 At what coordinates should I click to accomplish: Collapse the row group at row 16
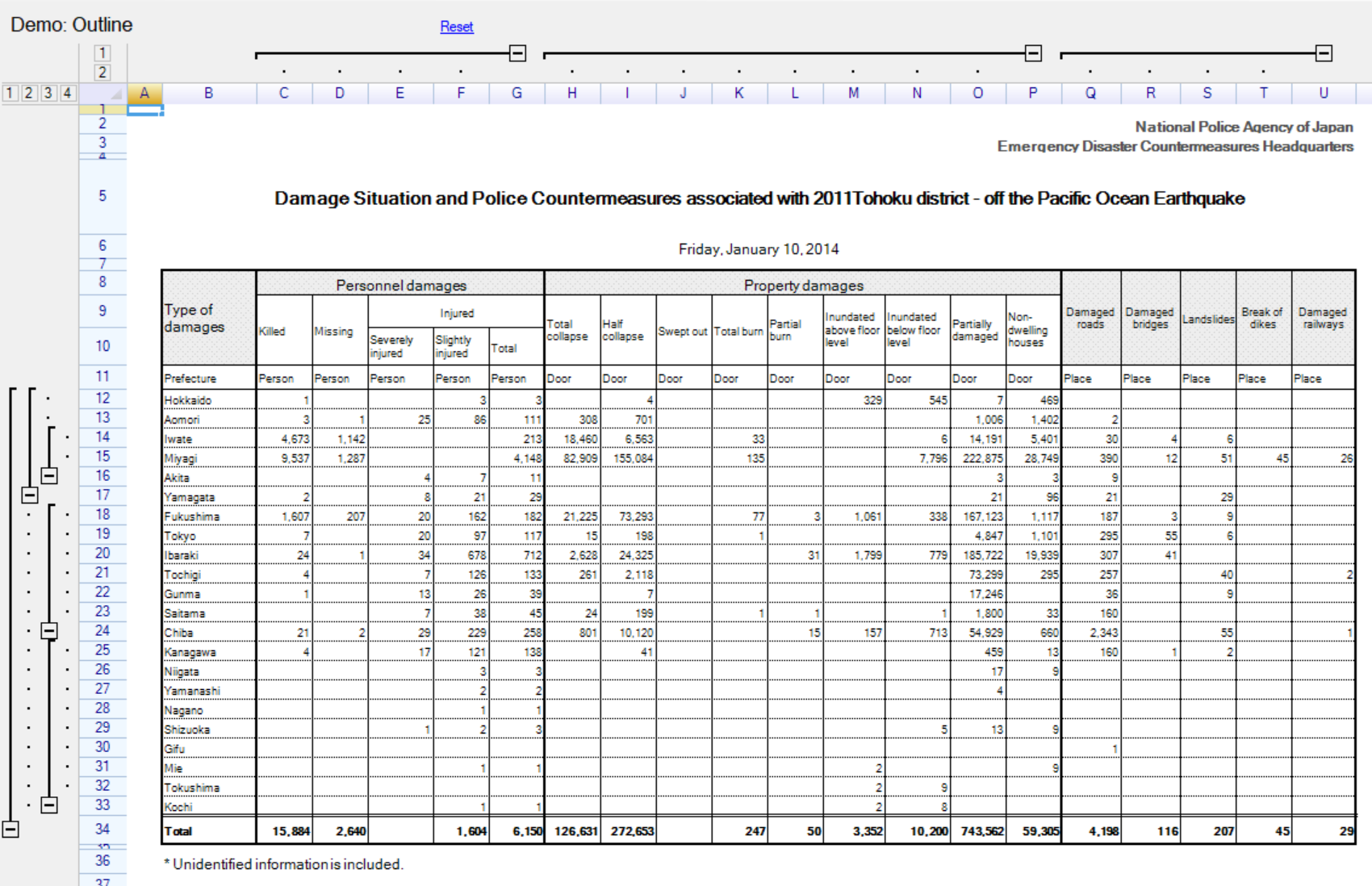(49, 476)
